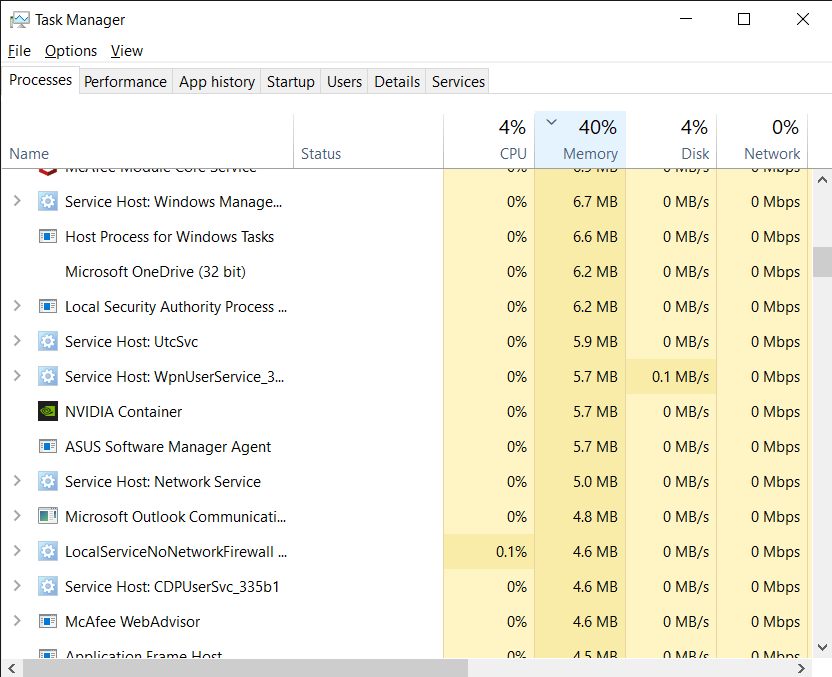
Task: Switch to the Performance tab
Action: (x=125, y=82)
